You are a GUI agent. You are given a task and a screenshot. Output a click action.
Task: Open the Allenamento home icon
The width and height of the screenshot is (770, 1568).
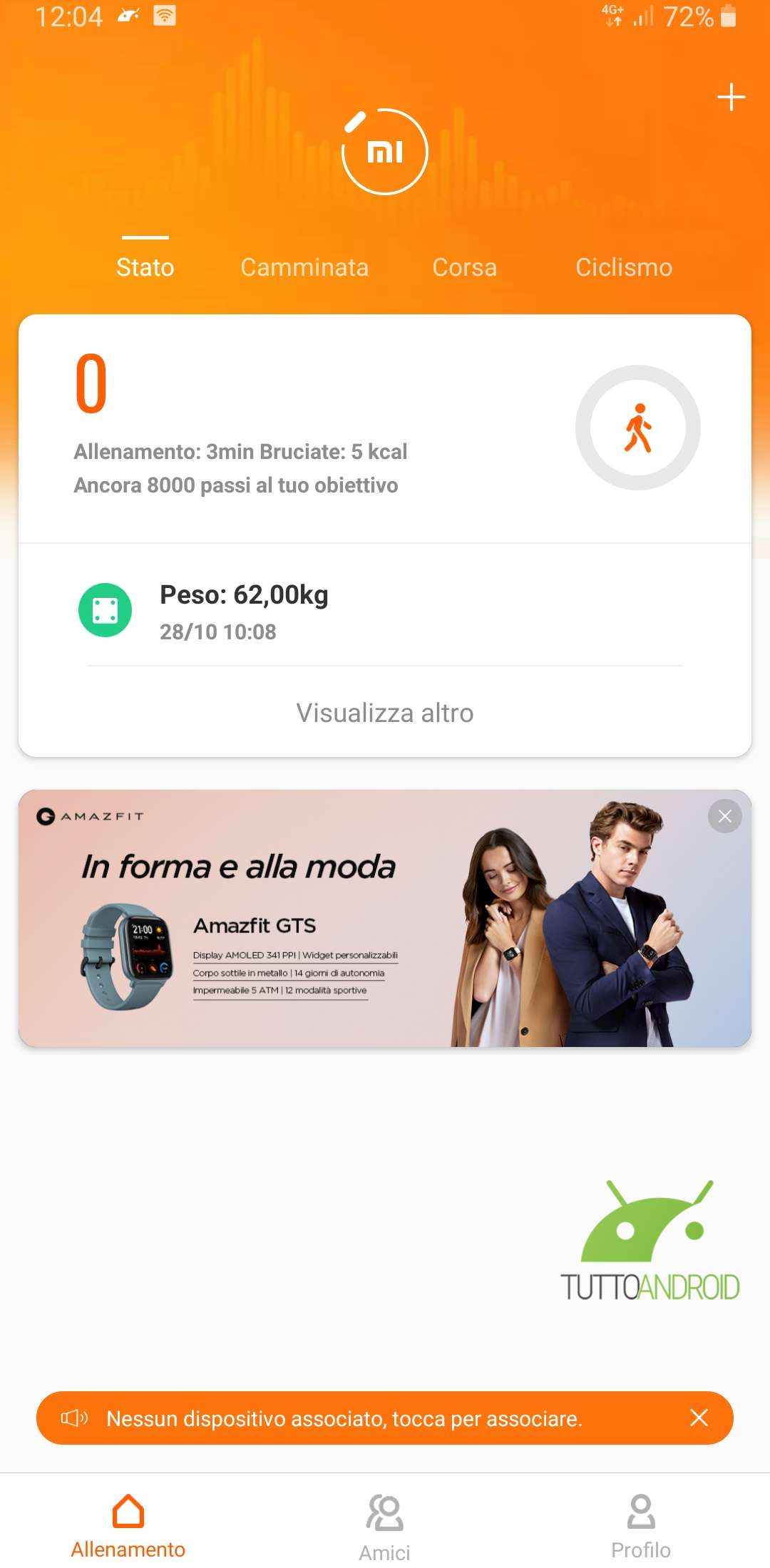click(x=128, y=1511)
